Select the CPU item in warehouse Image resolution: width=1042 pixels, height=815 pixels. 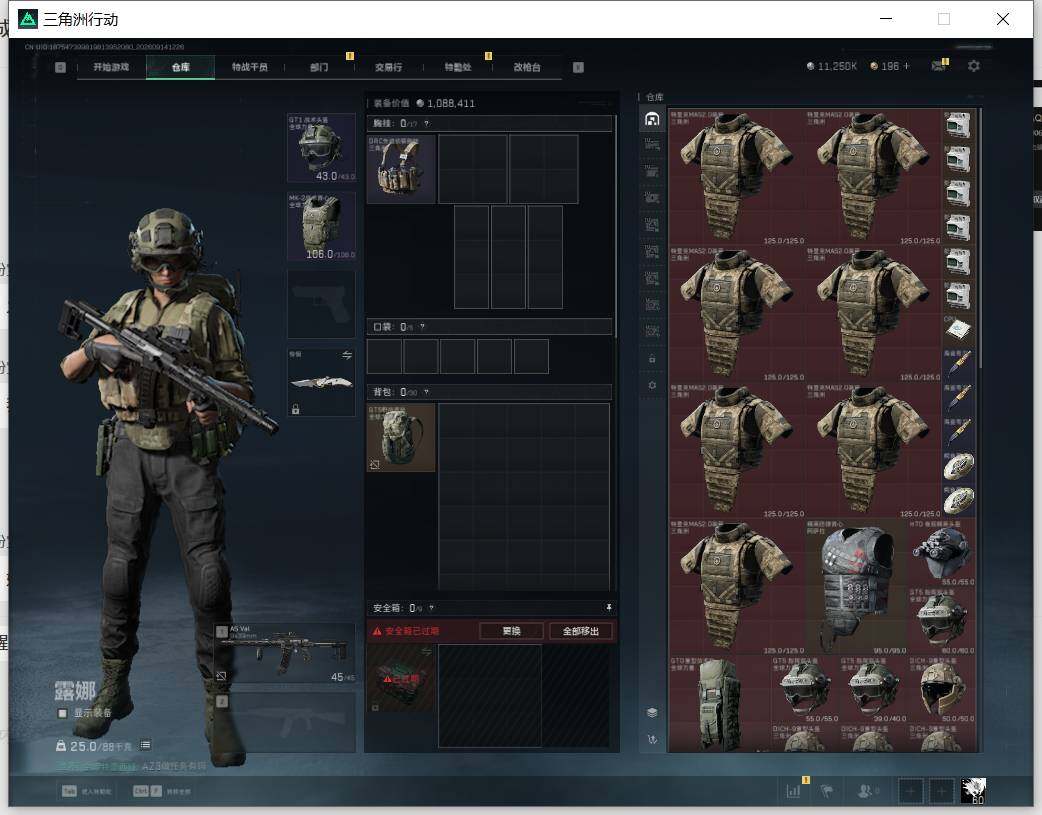coord(958,330)
